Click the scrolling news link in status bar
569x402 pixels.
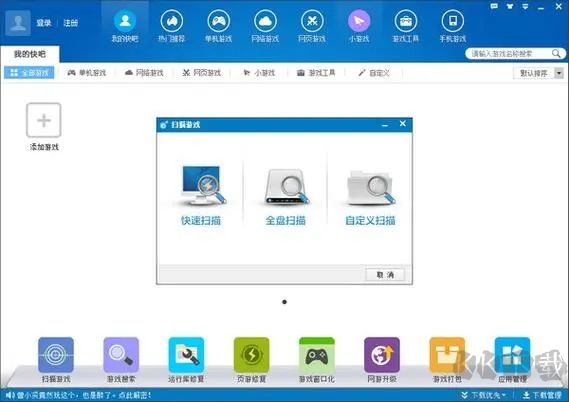pos(84,395)
